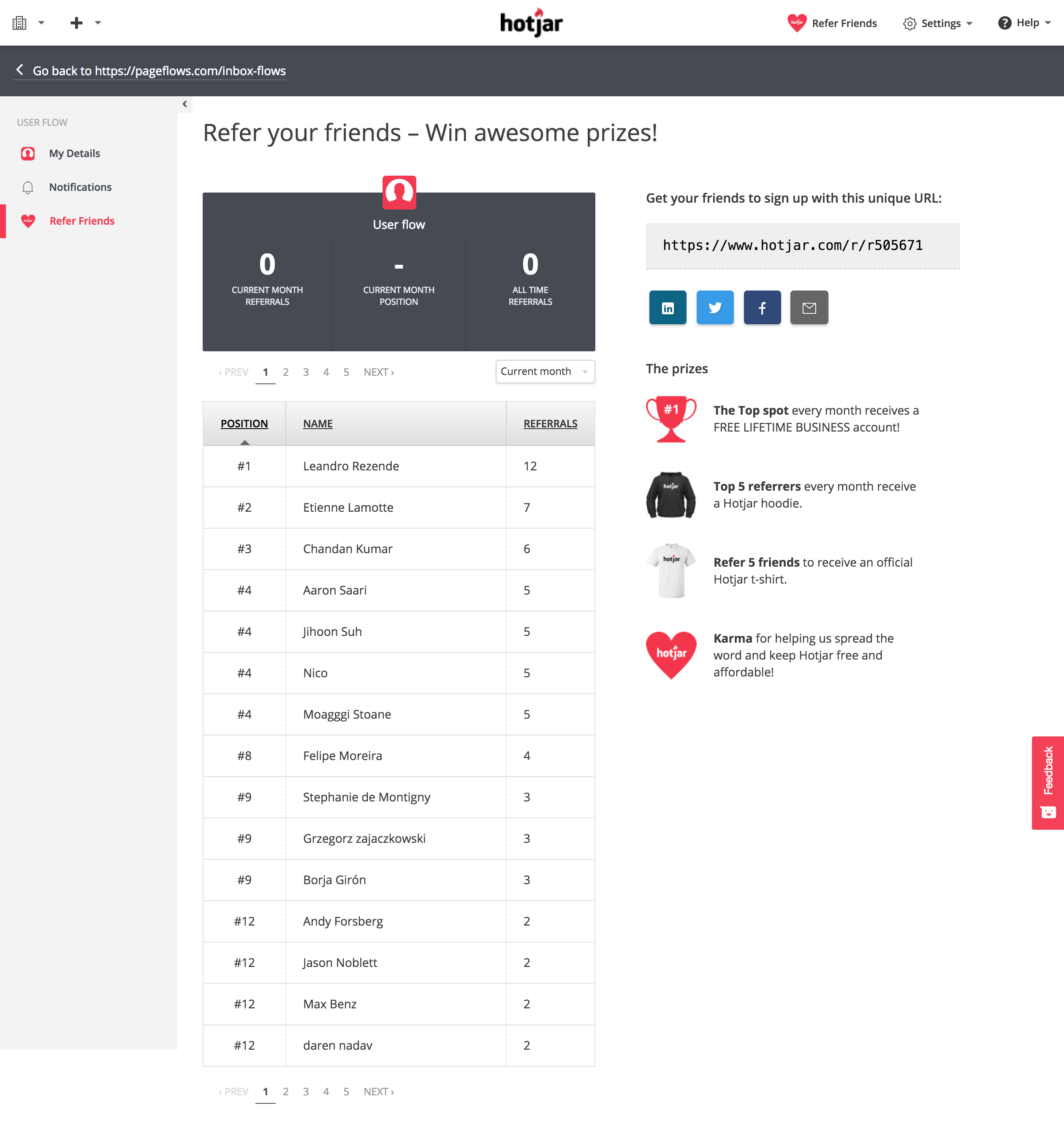Viewport: 1064px width, 1146px height.
Task: Open the Settings gear menu
Action: [x=938, y=24]
